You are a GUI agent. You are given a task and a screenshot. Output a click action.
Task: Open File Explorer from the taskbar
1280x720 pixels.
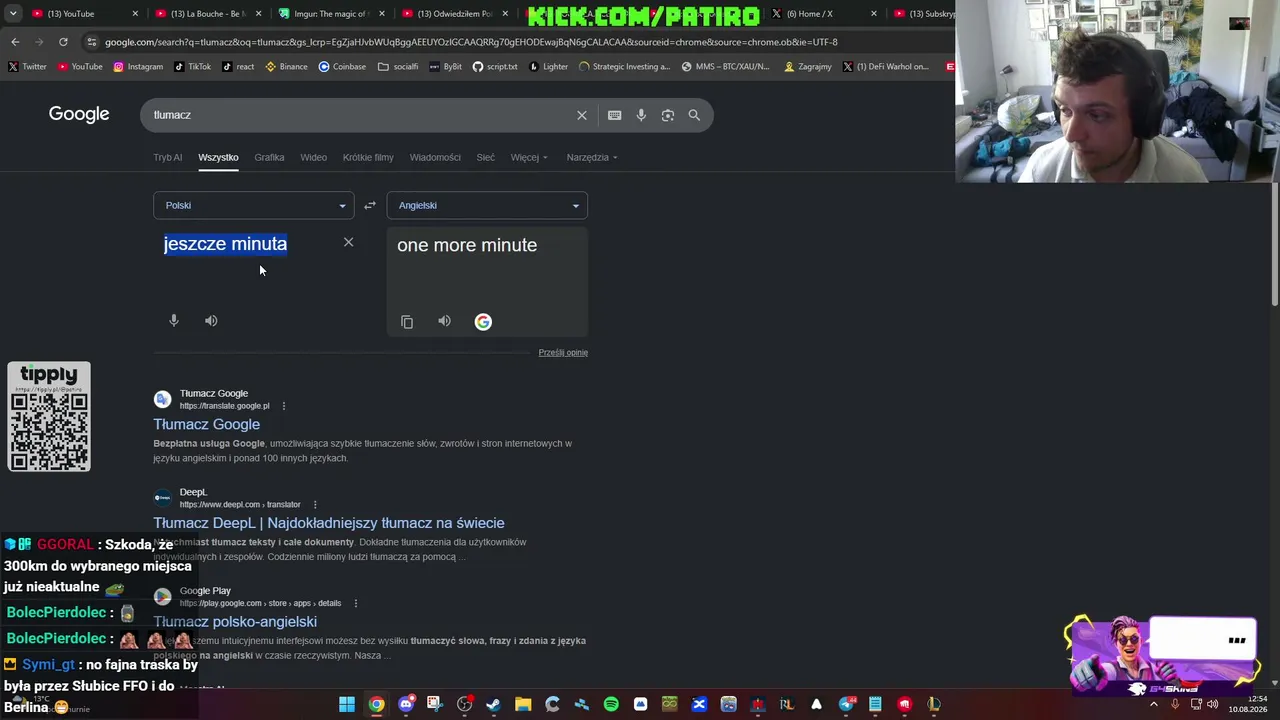point(523,705)
